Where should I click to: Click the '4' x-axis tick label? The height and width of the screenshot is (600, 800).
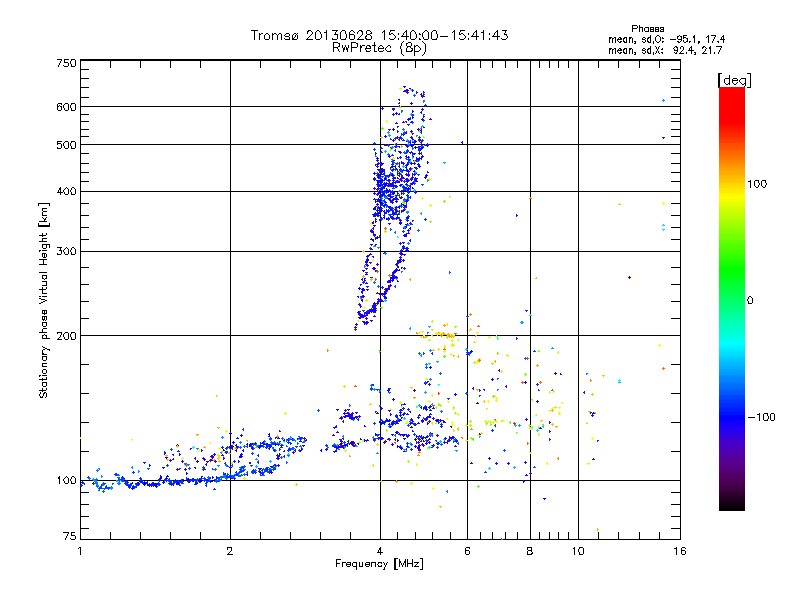[380, 551]
